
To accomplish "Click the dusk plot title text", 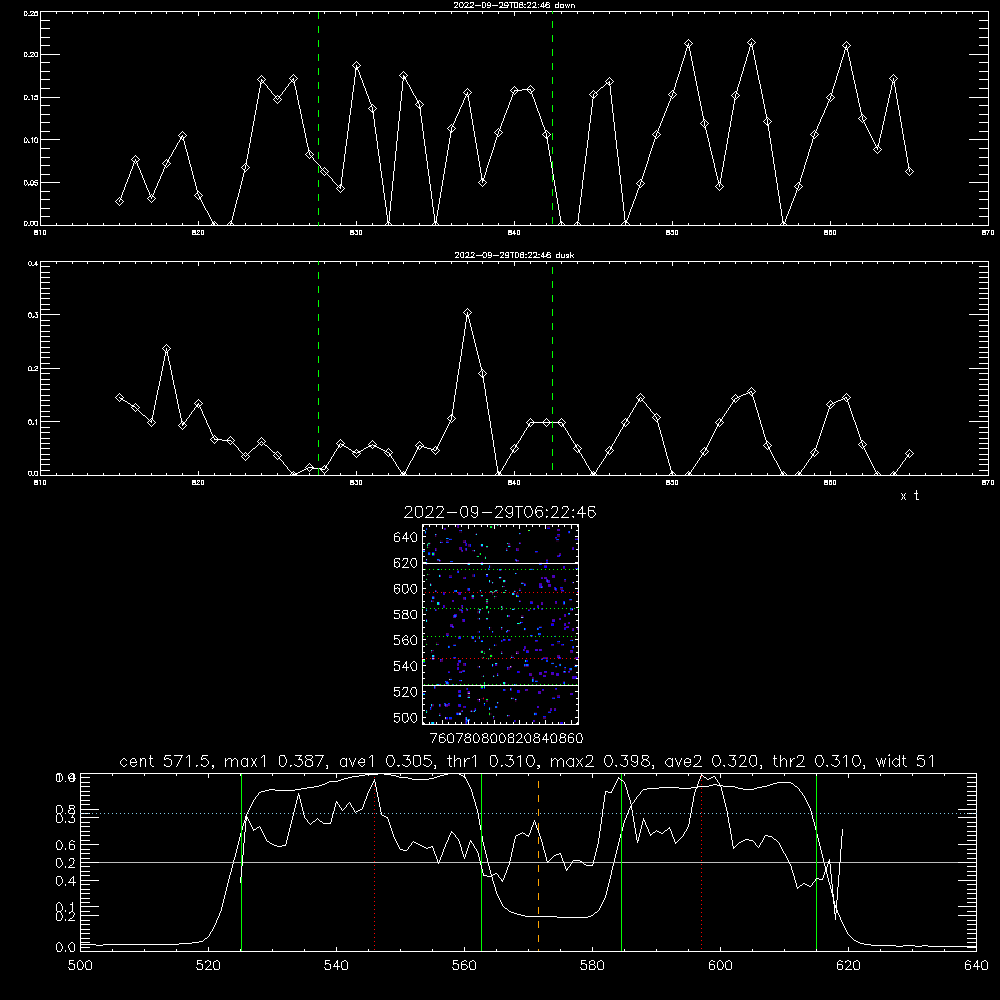I will click(x=514, y=255).
